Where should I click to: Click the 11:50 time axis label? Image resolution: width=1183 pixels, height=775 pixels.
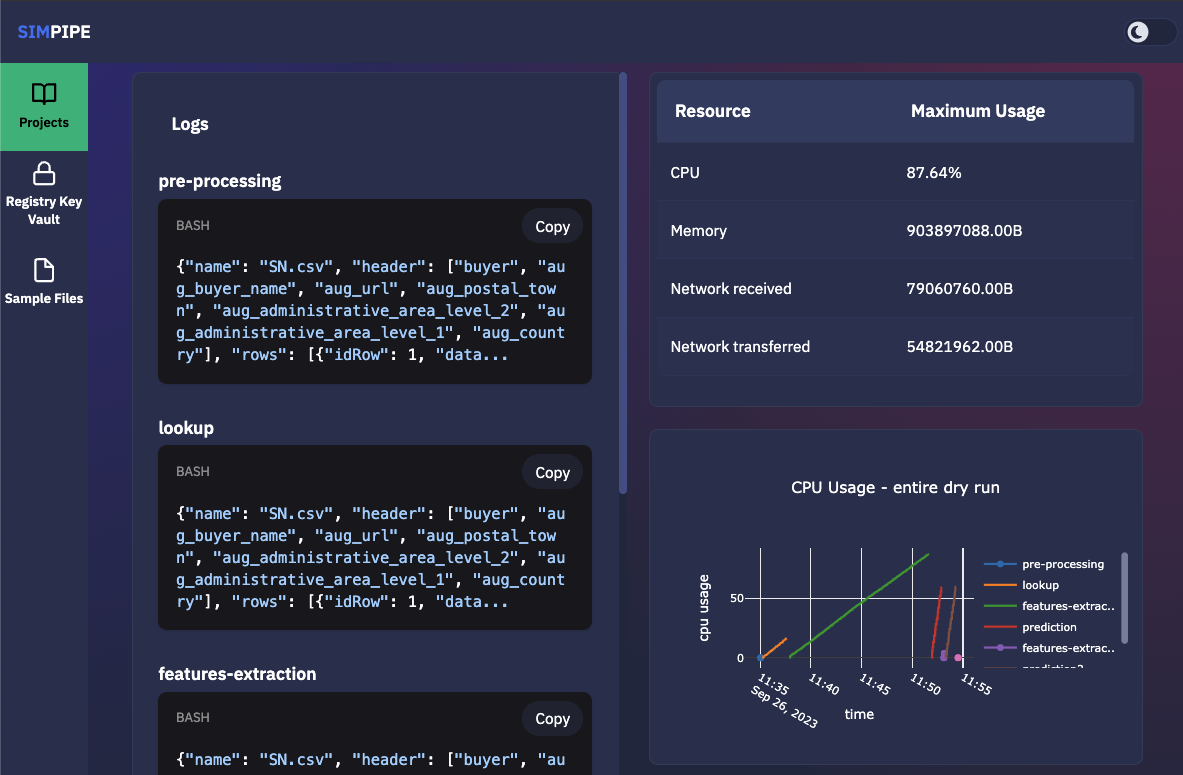[926, 684]
